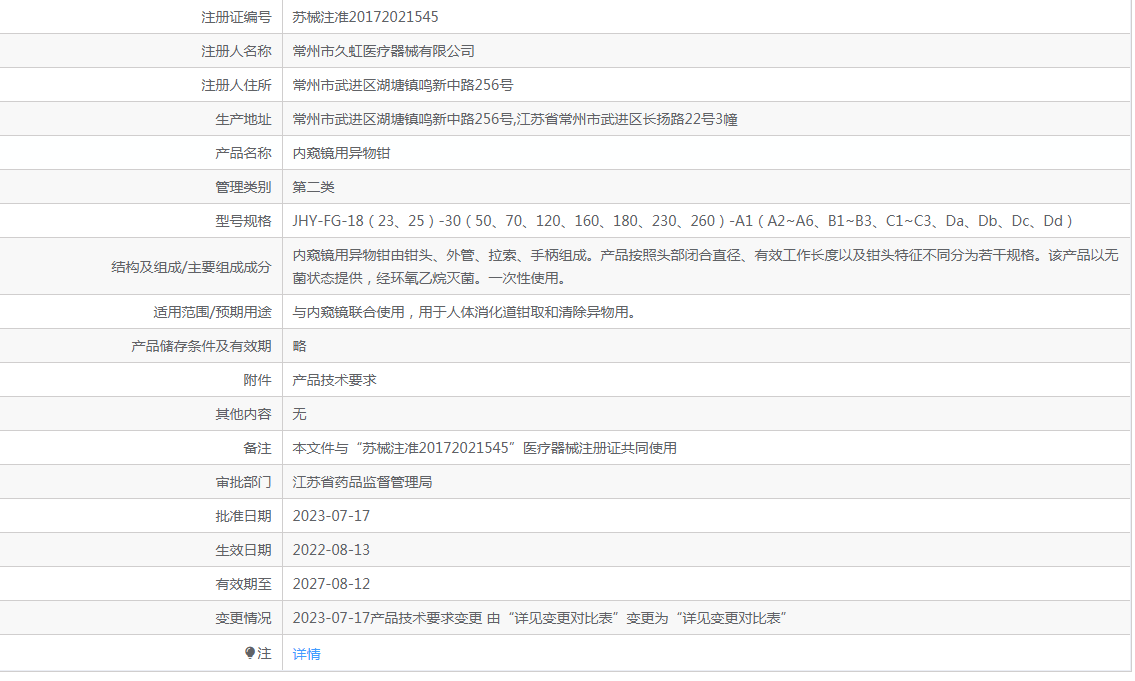Click the 结构及组成/主要组成成分 label
This screenshot has height=681, width=1135.
click(x=191, y=267)
